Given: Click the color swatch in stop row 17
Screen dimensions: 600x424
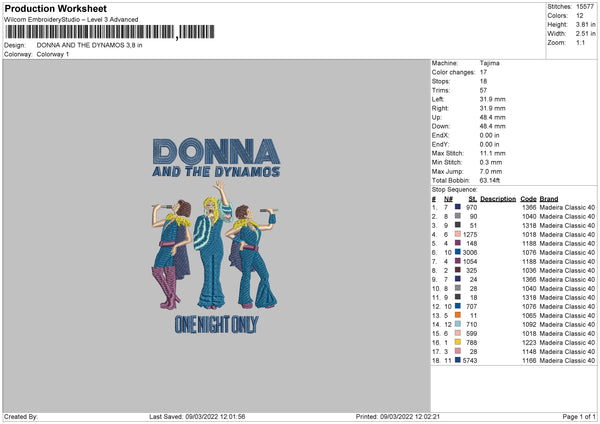Looking at the screenshot, I should [x=458, y=351].
